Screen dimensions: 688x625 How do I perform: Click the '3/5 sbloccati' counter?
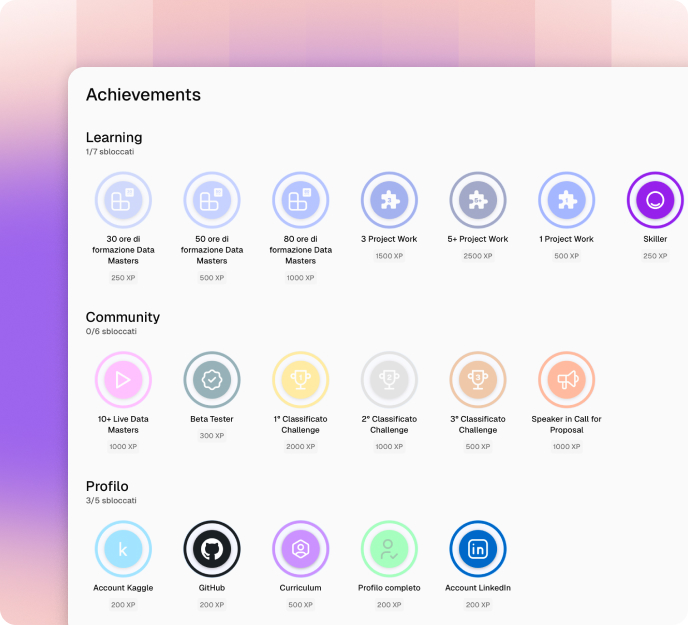111,500
